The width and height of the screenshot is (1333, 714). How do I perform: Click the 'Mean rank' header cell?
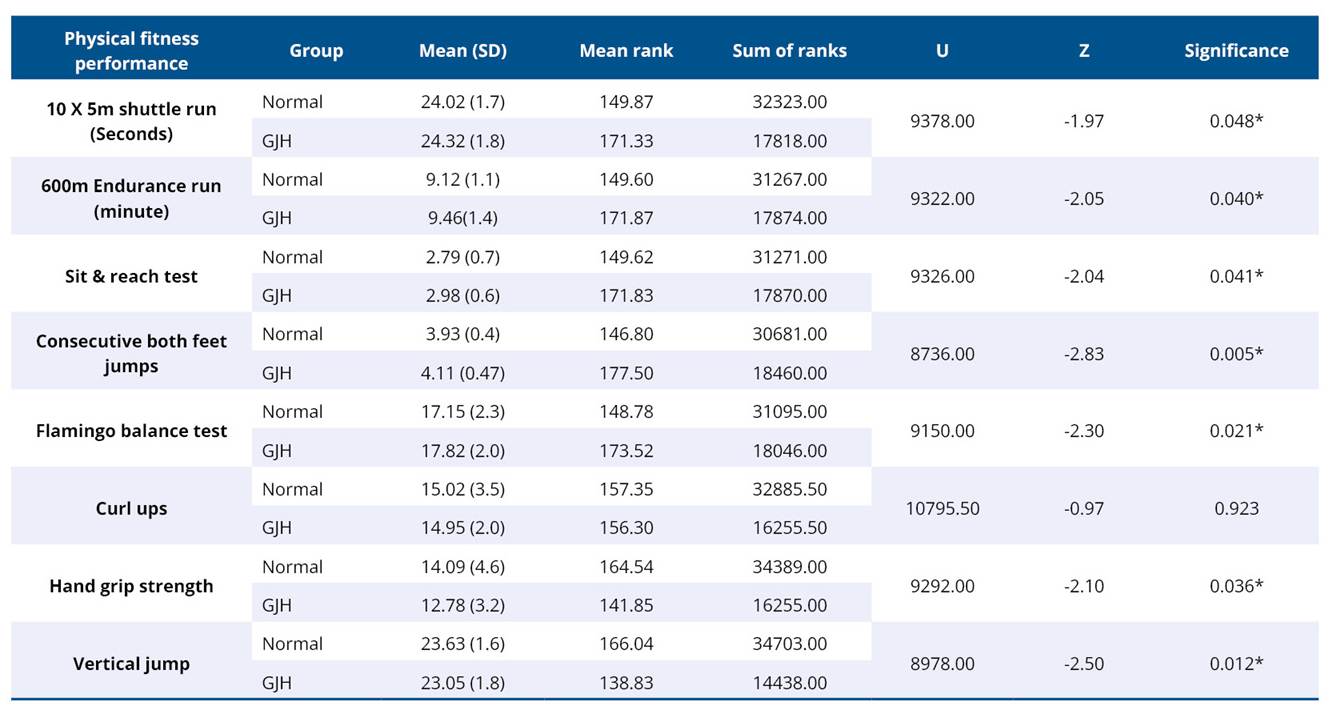[626, 51]
